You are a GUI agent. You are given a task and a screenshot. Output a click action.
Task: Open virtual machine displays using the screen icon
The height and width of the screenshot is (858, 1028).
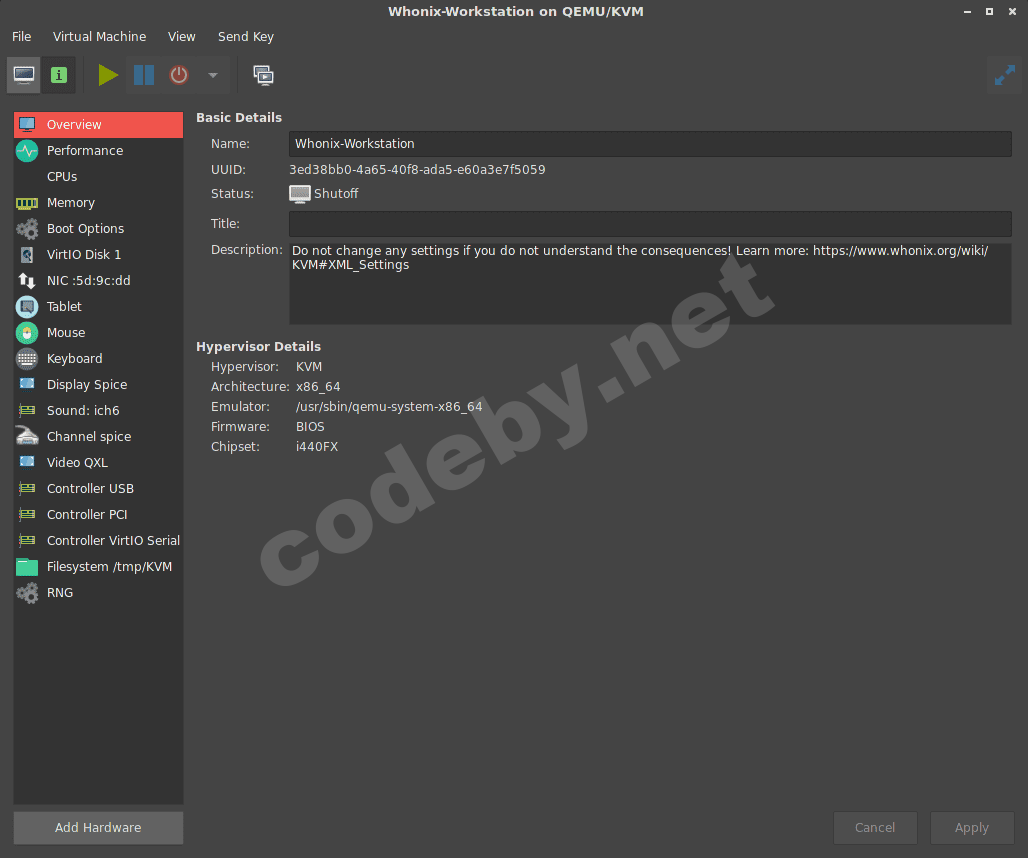pyautogui.click(x=263, y=75)
